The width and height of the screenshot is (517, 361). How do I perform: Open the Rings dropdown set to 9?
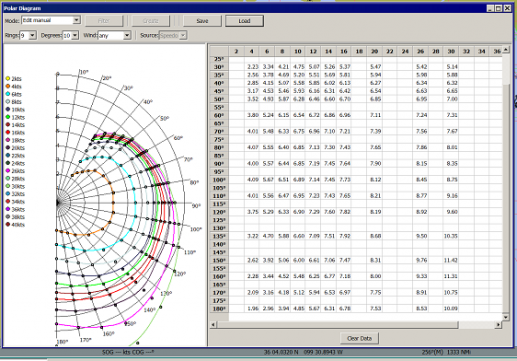click(x=28, y=35)
